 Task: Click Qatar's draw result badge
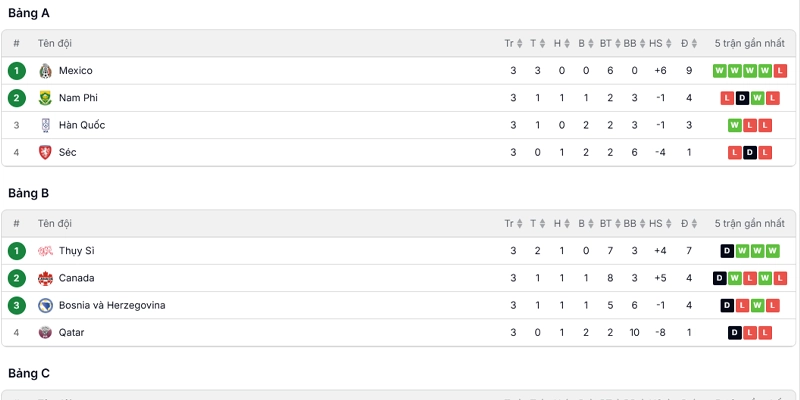[x=735, y=333]
